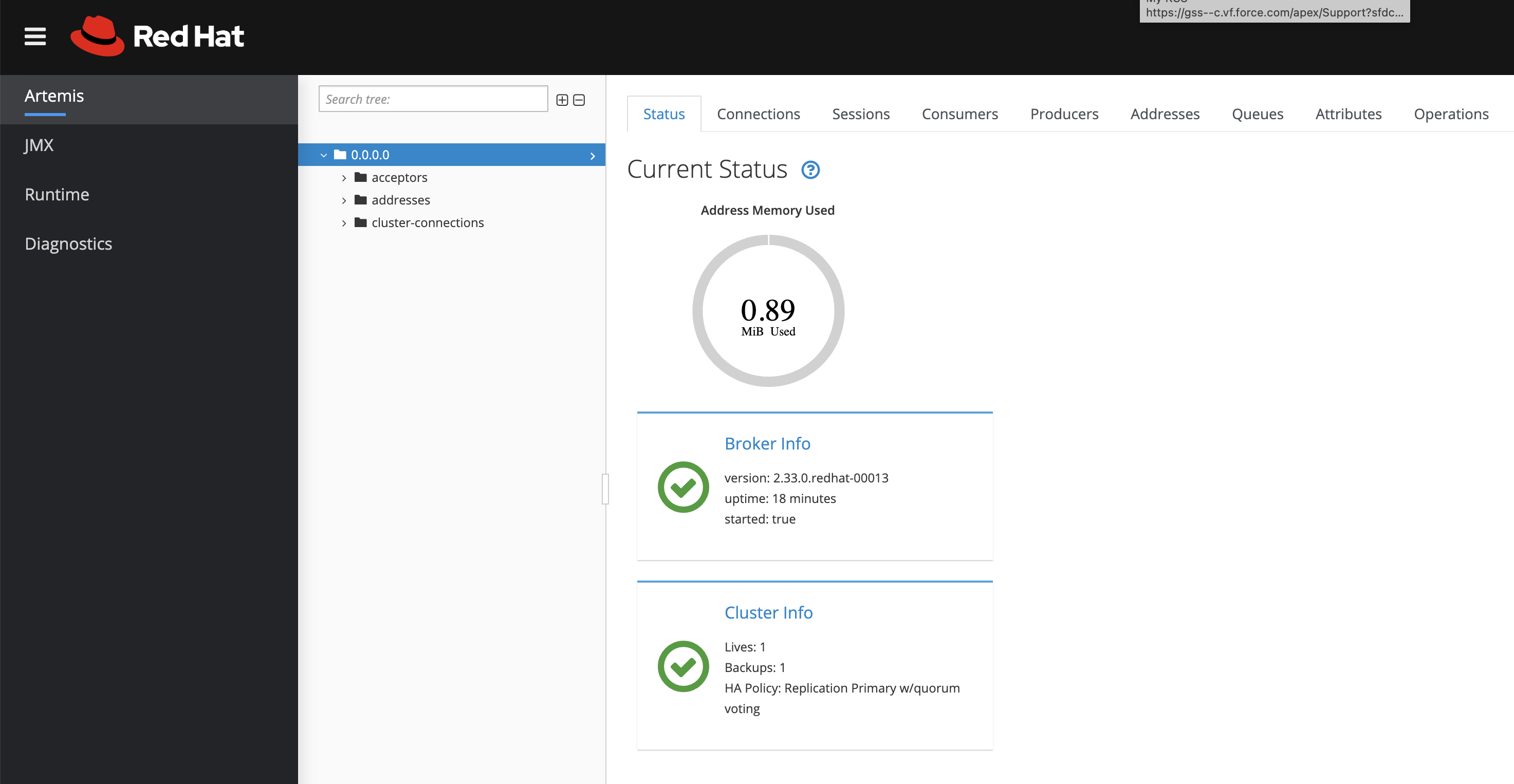This screenshot has width=1514, height=784.
Task: Click the collapse all tree icon
Action: (x=579, y=100)
